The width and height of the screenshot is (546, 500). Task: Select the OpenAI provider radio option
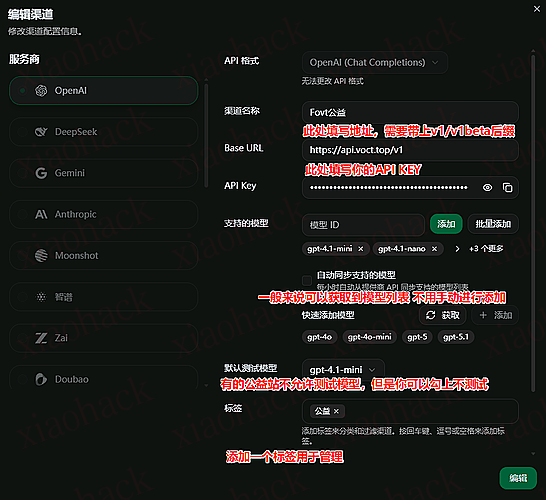tap(22, 91)
